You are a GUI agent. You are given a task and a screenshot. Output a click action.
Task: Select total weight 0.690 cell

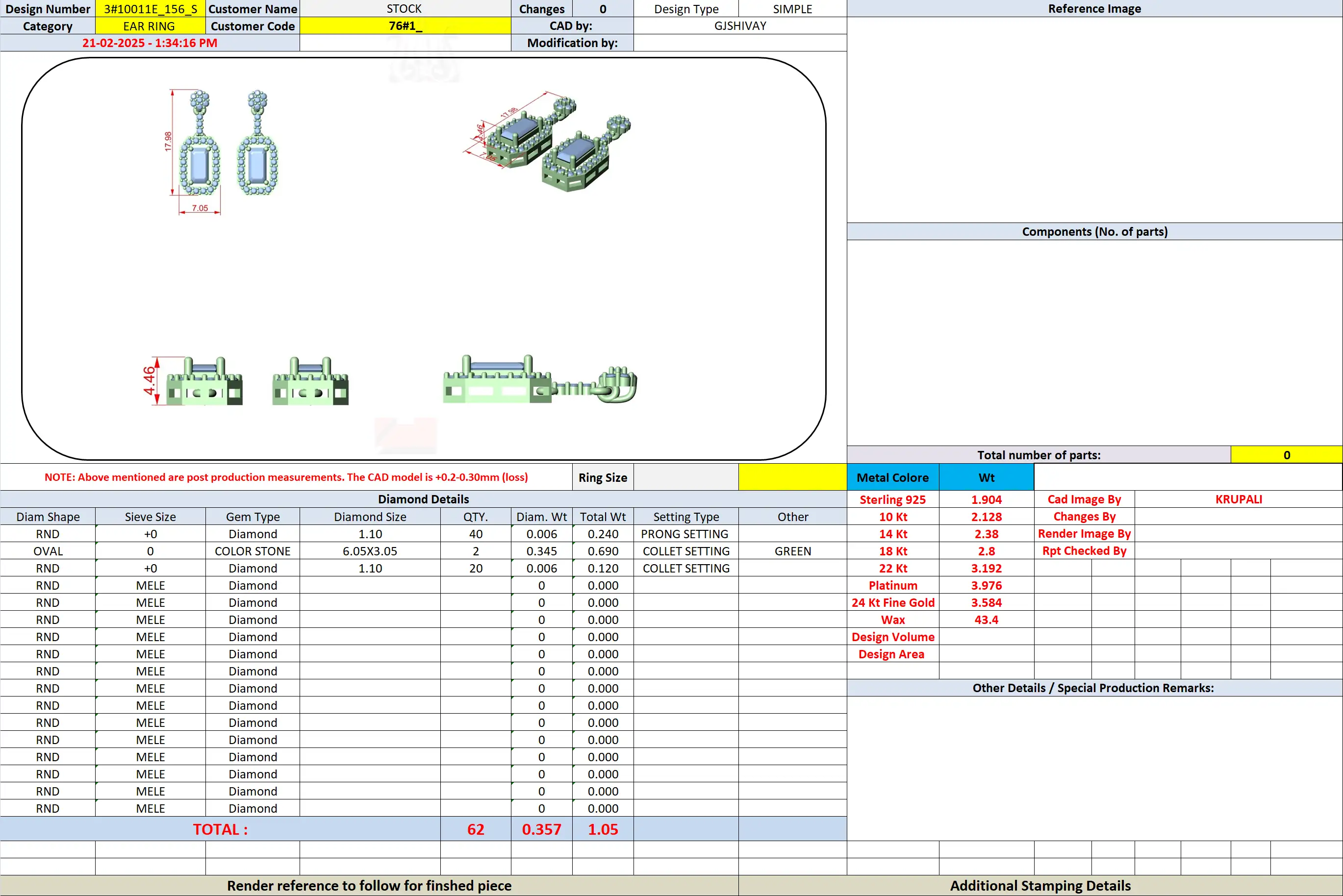602,551
